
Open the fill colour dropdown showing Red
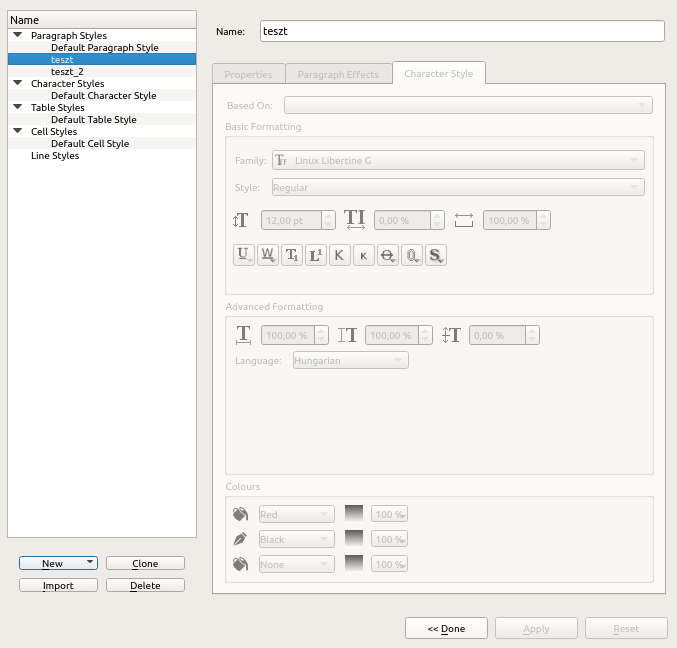(x=296, y=514)
